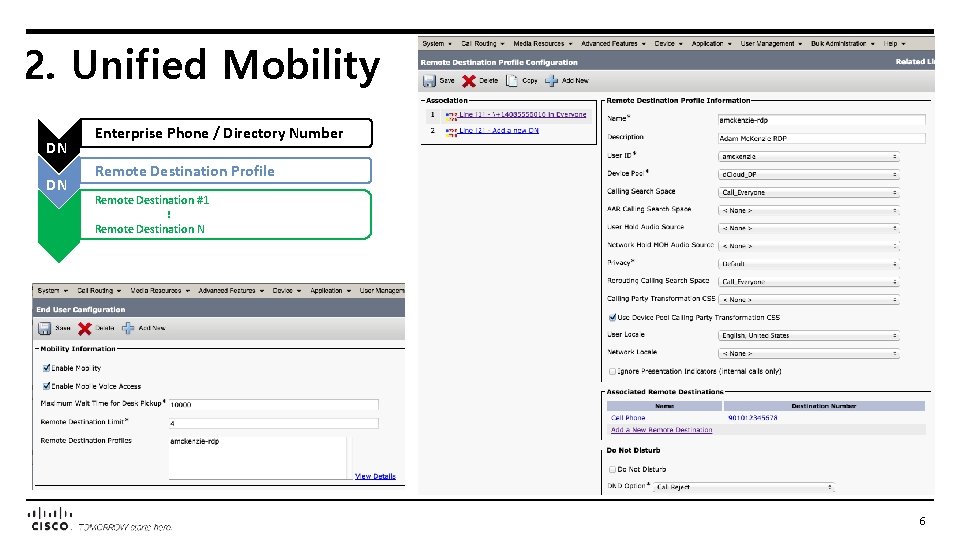Click the red Delete X in End User Configuration
Screen dimensions: 960x540
point(84,329)
